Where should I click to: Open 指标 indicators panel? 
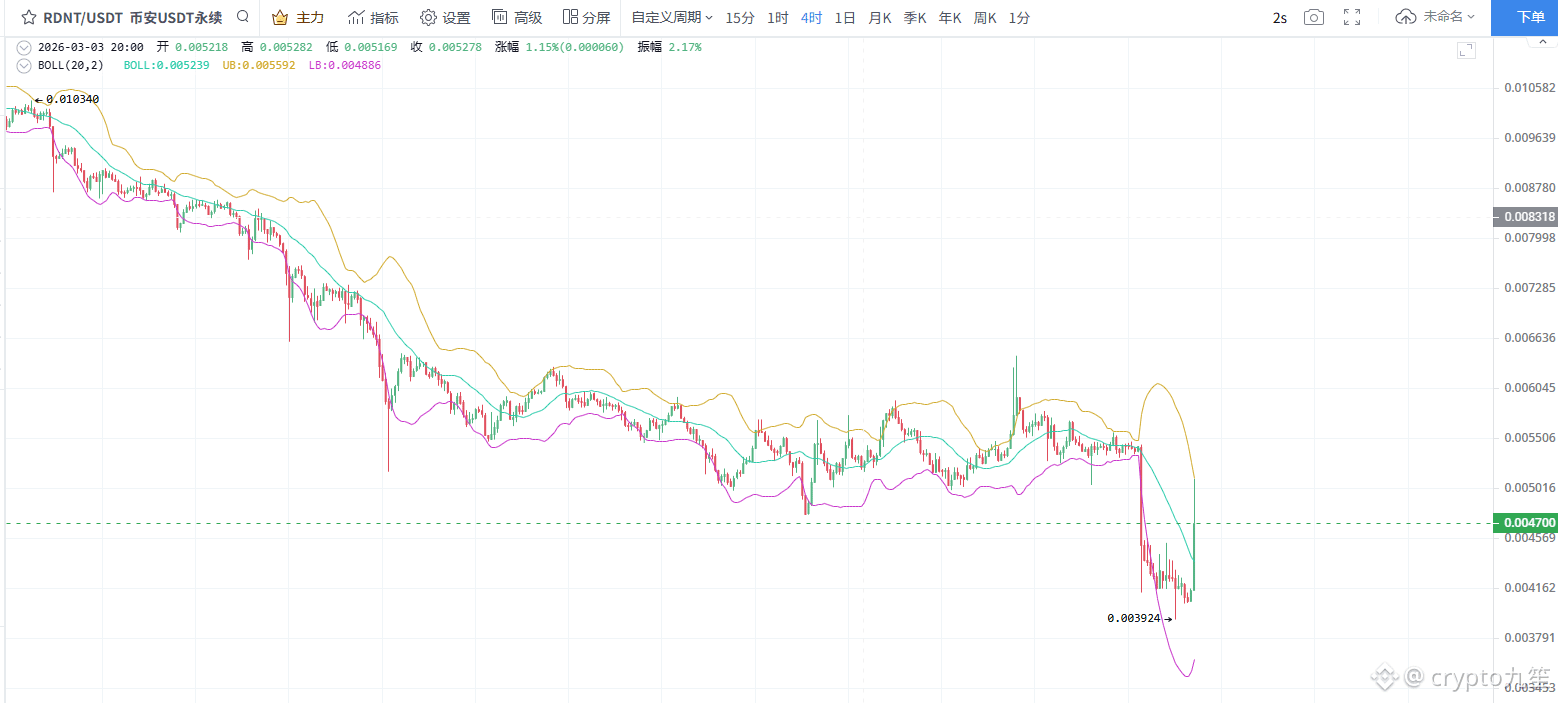point(373,17)
